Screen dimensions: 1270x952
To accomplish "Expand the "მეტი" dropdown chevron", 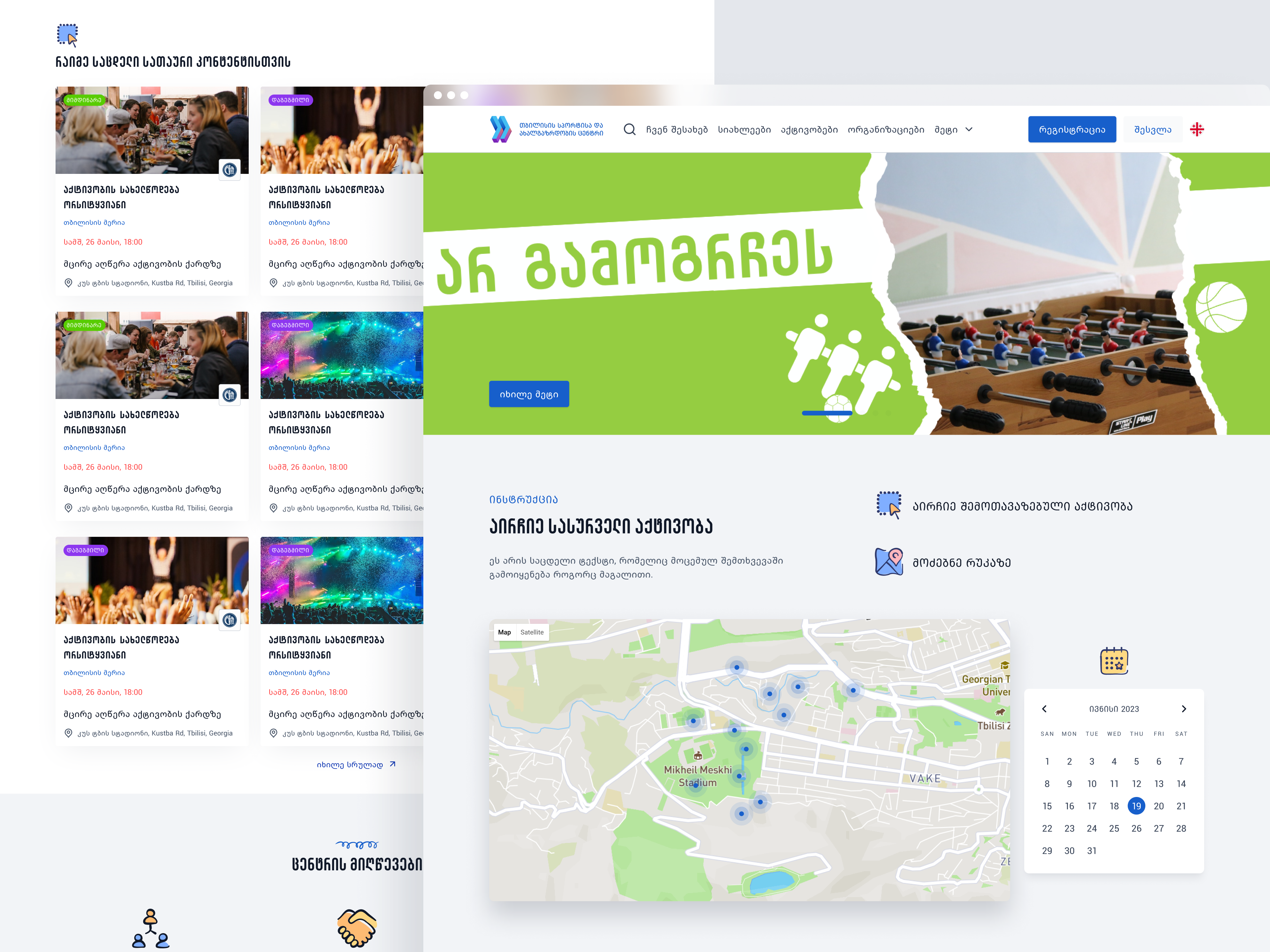I will pyautogui.click(x=969, y=130).
